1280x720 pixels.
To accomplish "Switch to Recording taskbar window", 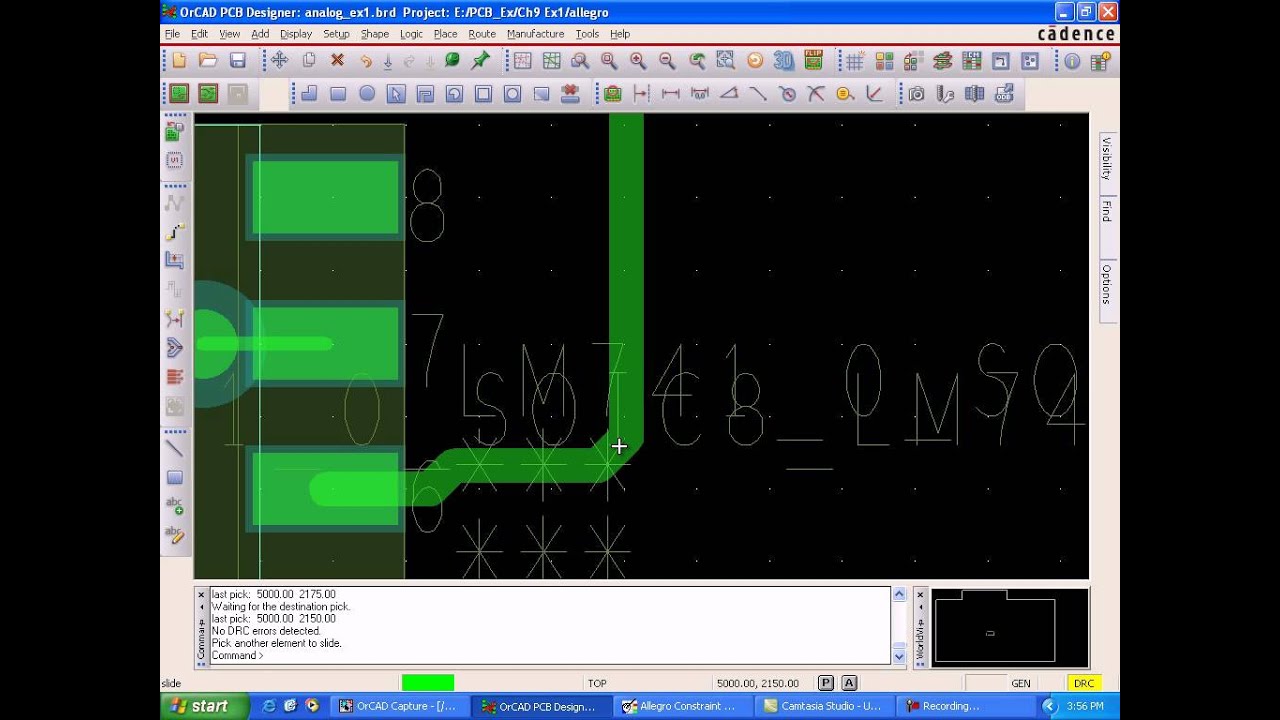I will (965, 706).
